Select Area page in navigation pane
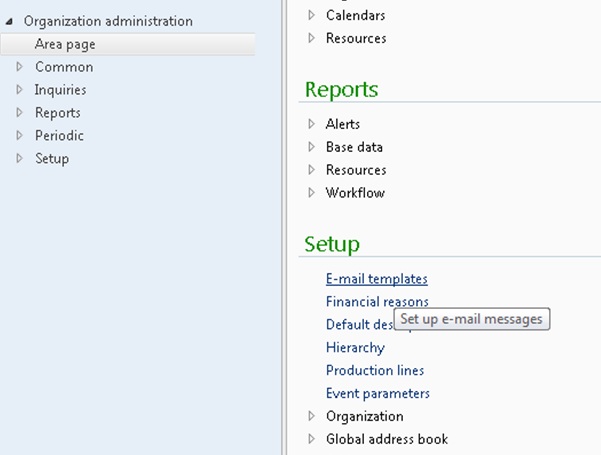 point(65,44)
